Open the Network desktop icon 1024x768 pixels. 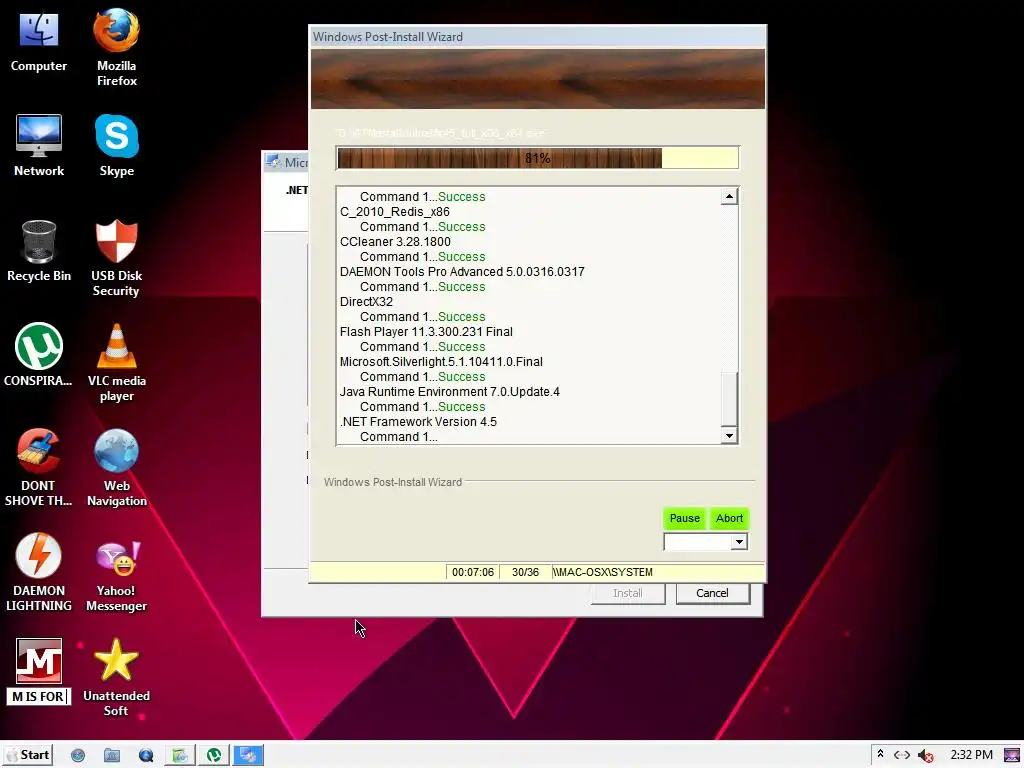pyautogui.click(x=39, y=146)
